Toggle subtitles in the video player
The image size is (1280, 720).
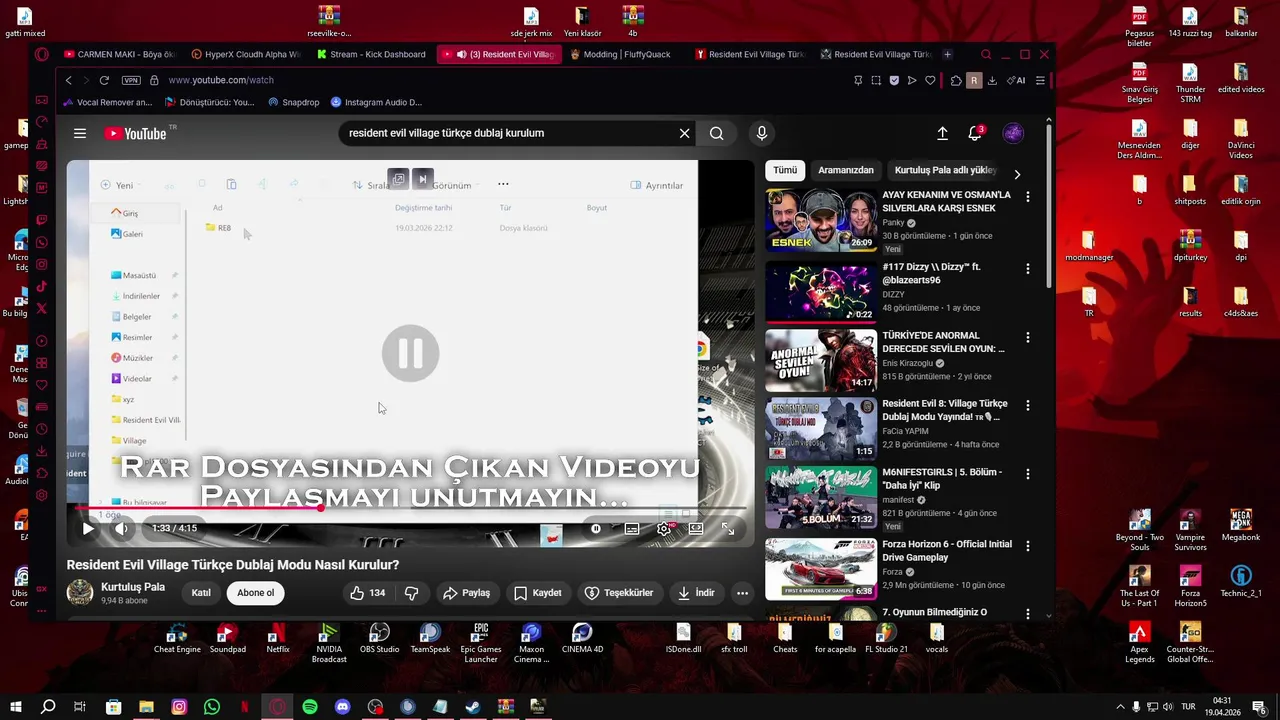pos(632,528)
